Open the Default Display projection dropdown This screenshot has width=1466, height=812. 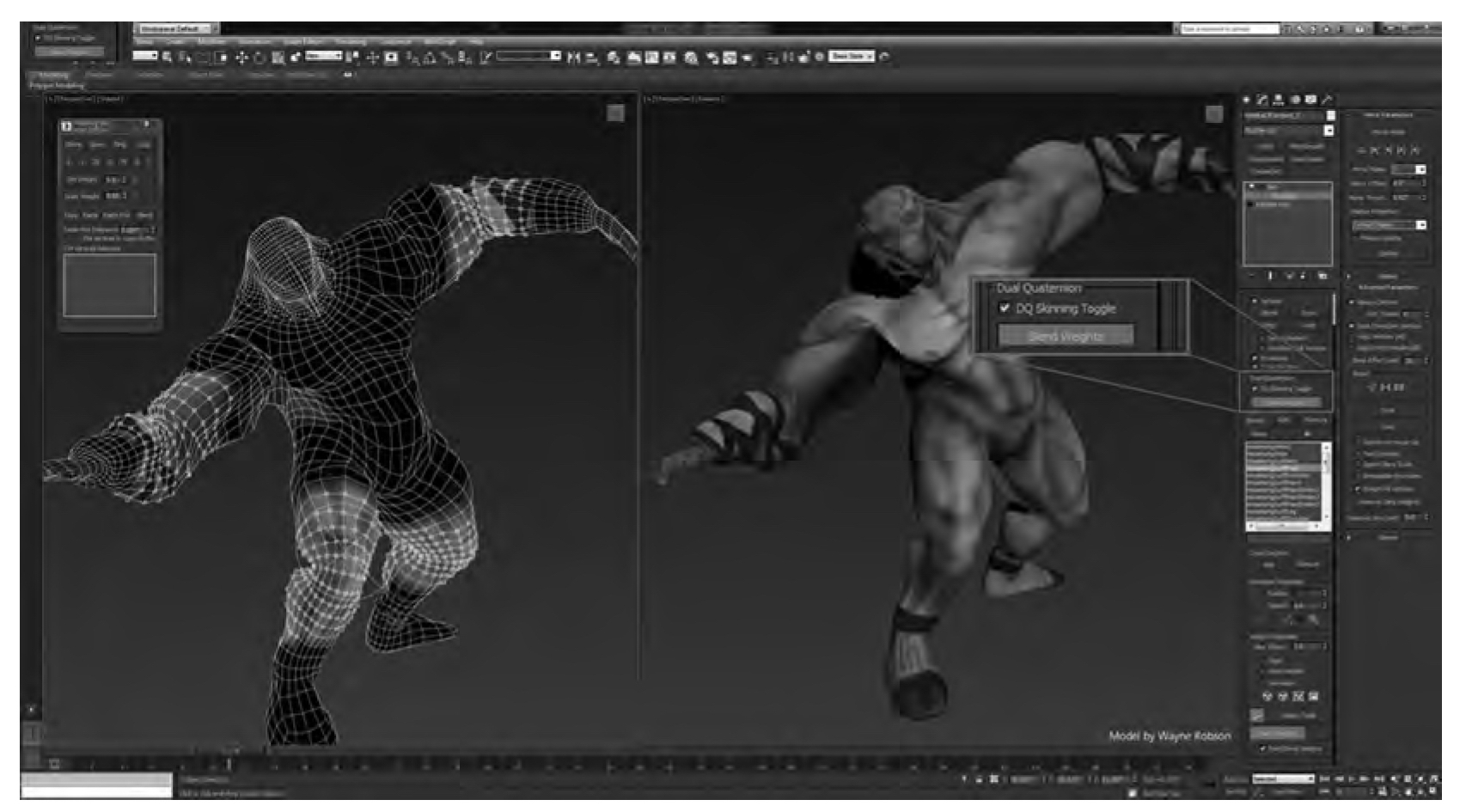[1390, 225]
